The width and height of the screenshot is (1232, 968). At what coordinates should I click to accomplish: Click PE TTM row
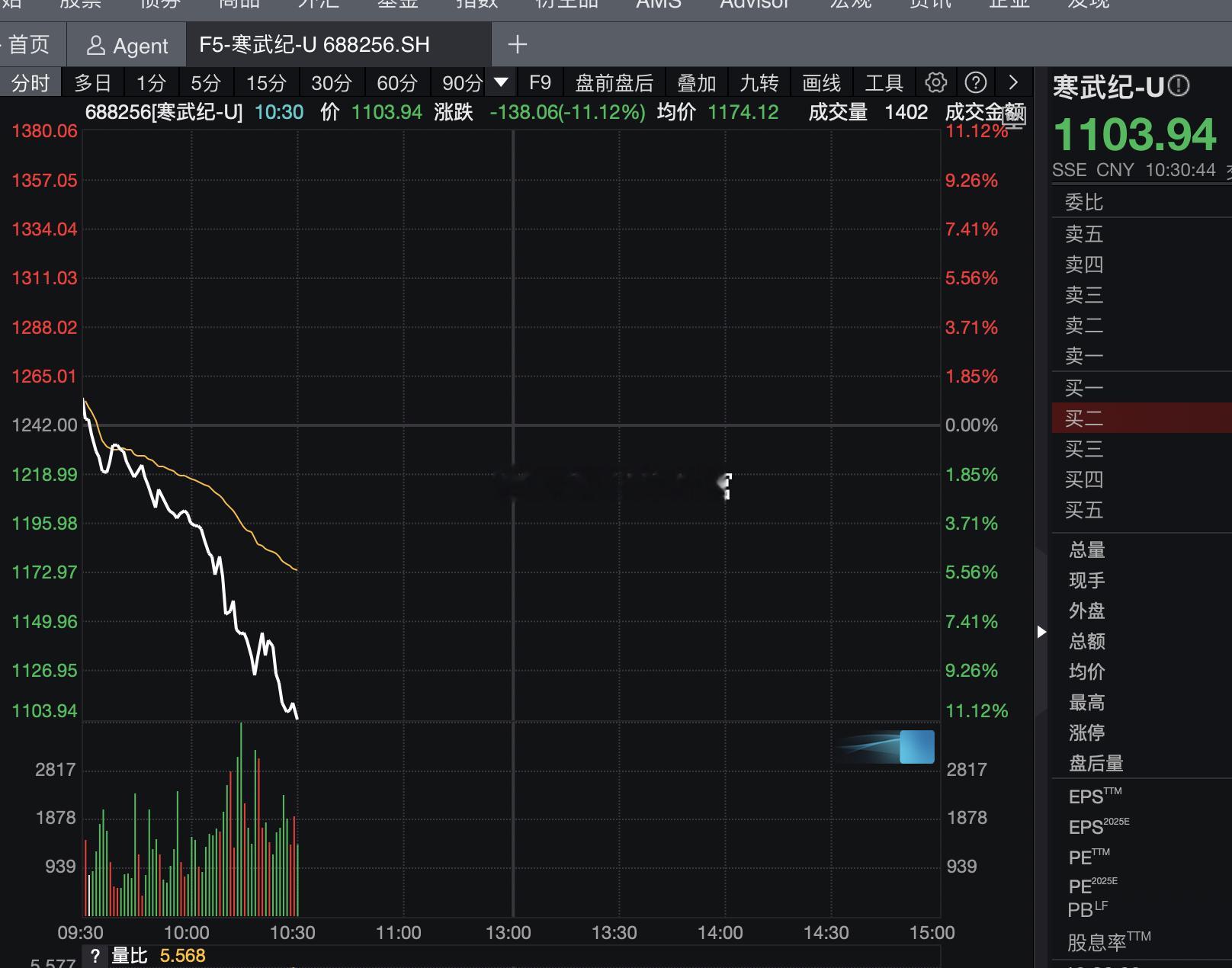tap(1142, 857)
